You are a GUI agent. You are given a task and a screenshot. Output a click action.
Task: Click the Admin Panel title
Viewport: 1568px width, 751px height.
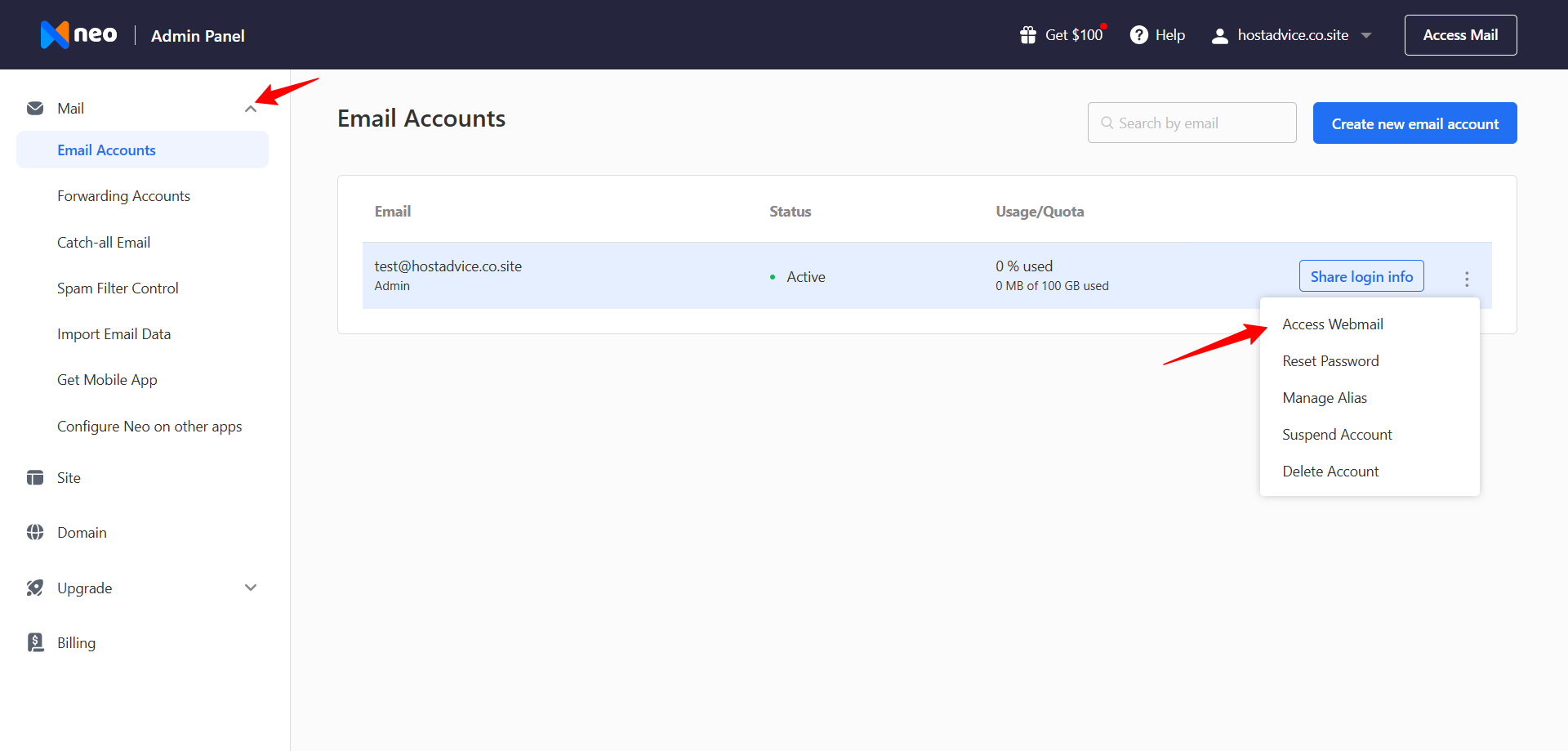tap(198, 36)
